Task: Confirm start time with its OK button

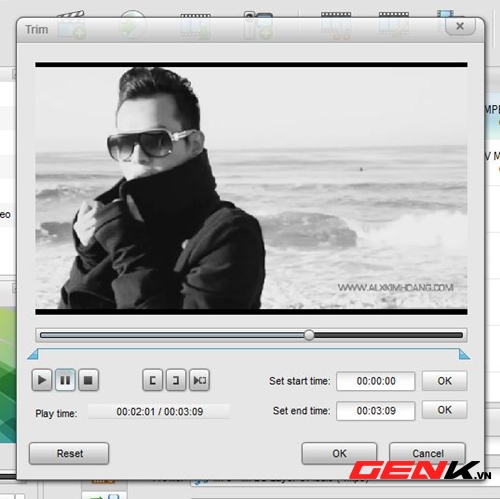Action: click(x=444, y=381)
